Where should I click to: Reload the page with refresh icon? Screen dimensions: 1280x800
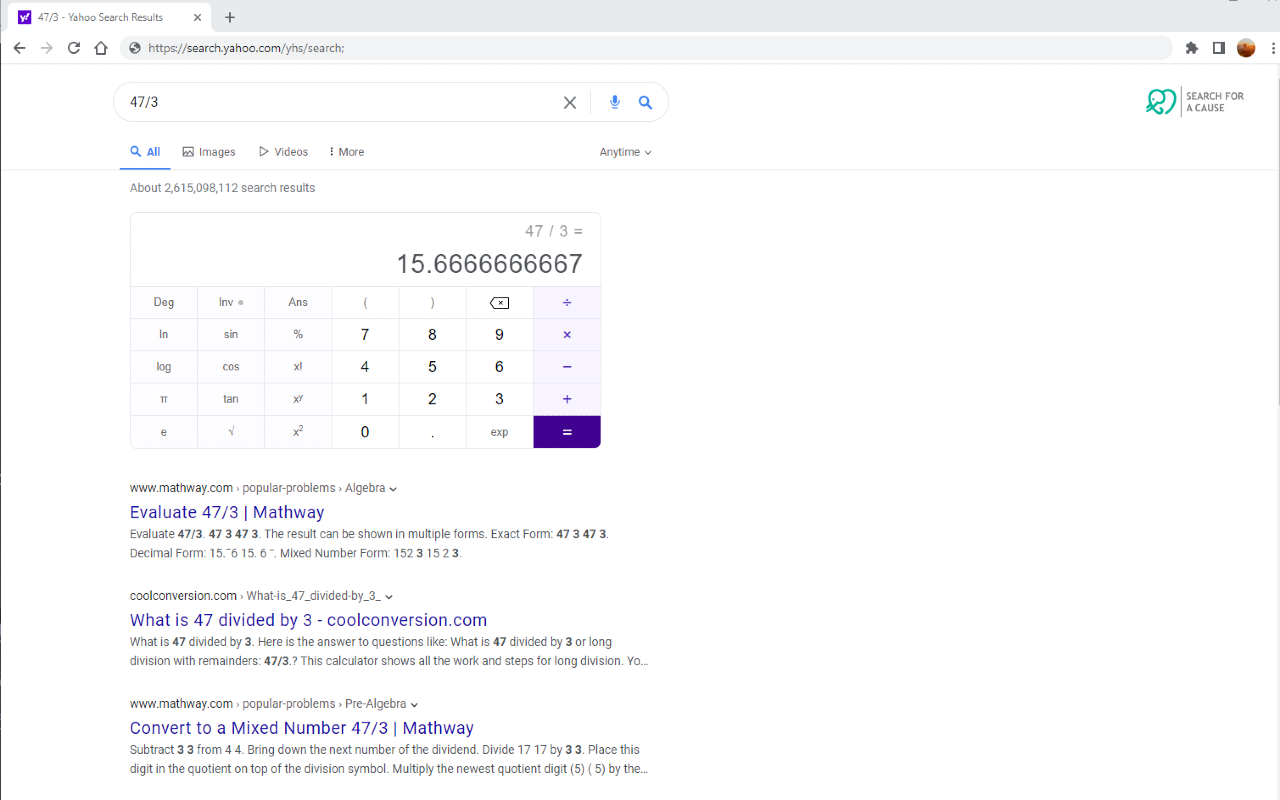pos(74,48)
